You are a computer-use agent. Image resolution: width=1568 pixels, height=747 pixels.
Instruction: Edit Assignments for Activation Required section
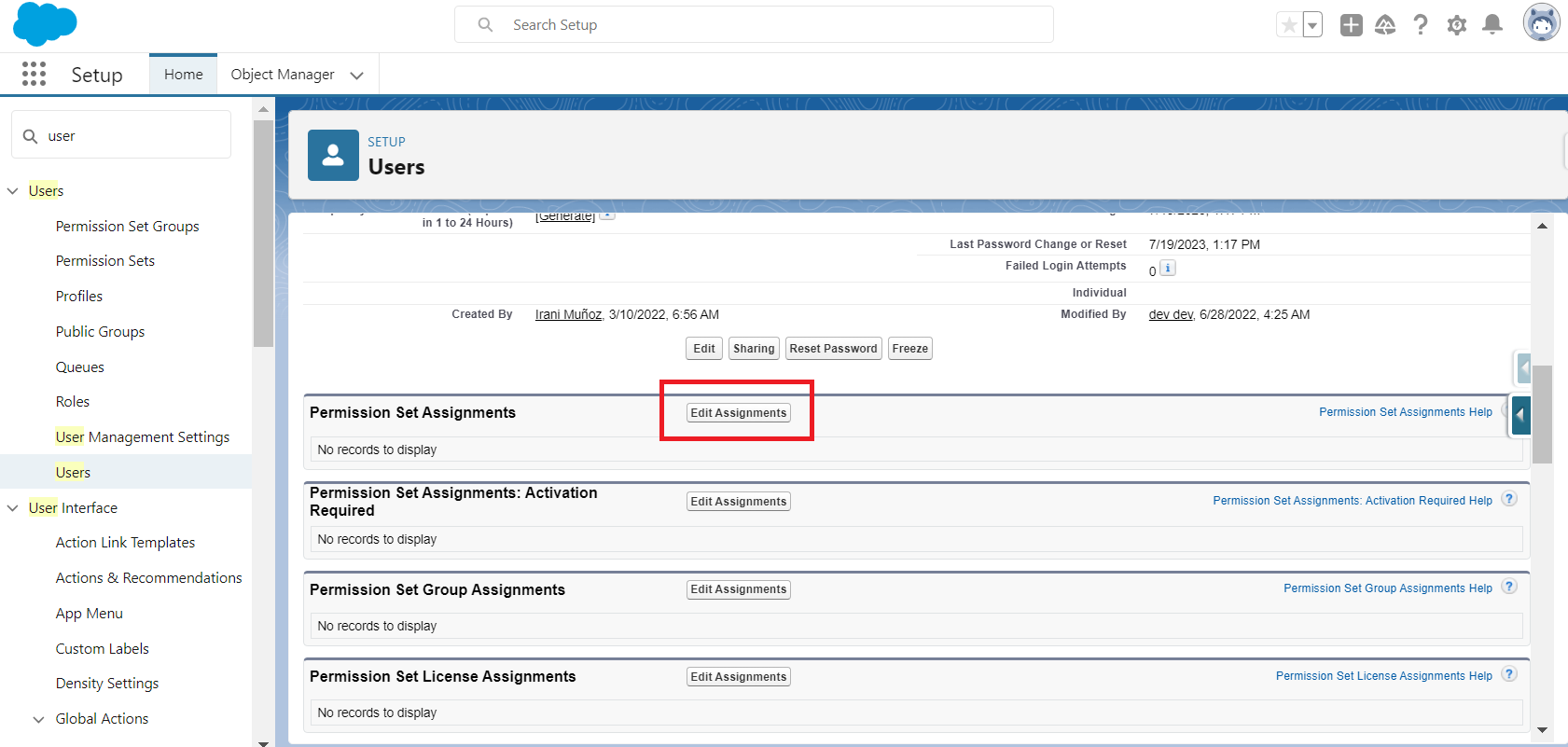coord(739,502)
